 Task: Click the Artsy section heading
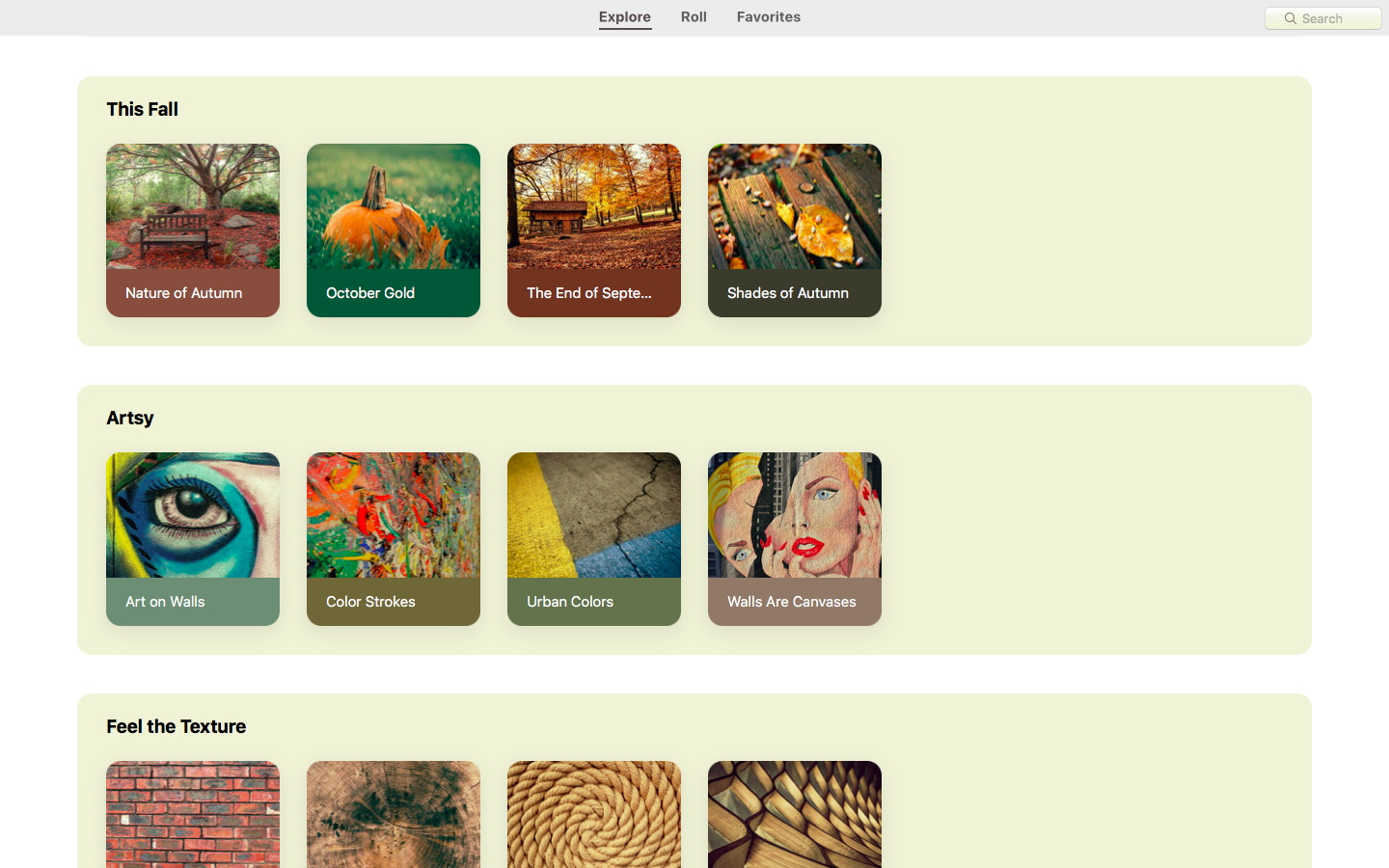pos(130,418)
